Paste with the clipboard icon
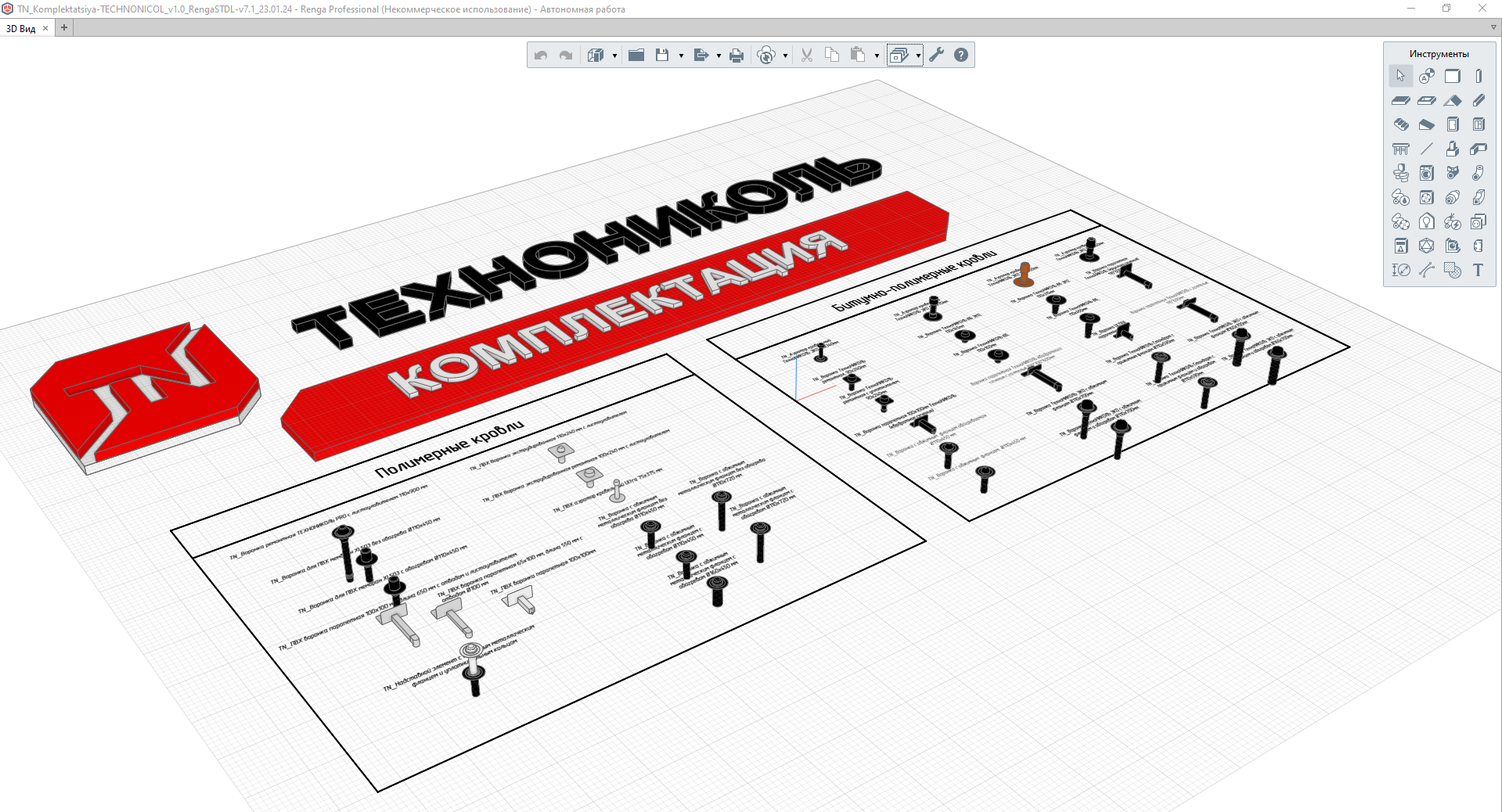Image resolution: width=1502 pixels, height=812 pixels. tap(858, 55)
